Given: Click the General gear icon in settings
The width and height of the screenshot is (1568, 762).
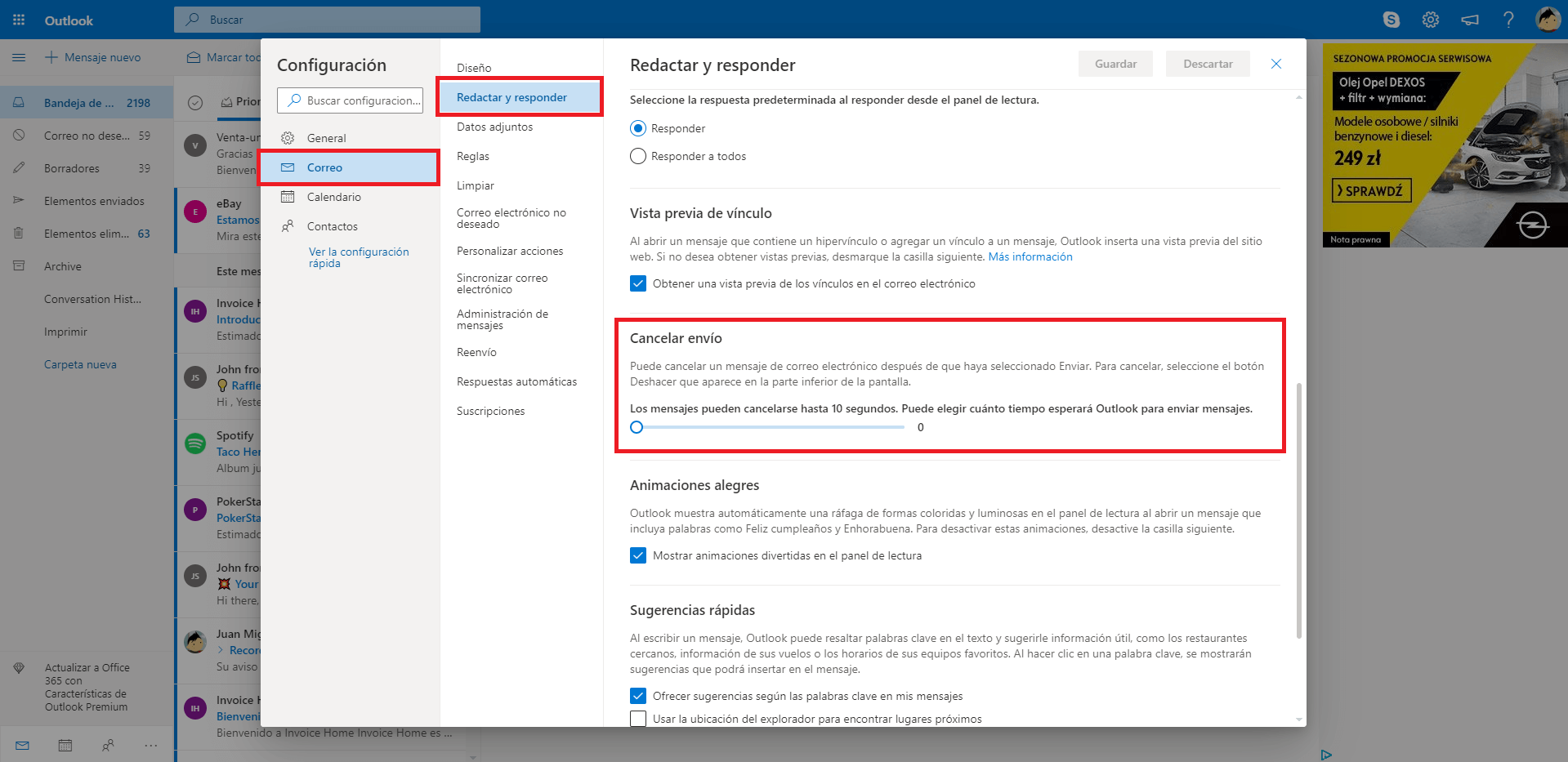Looking at the screenshot, I should [x=288, y=138].
